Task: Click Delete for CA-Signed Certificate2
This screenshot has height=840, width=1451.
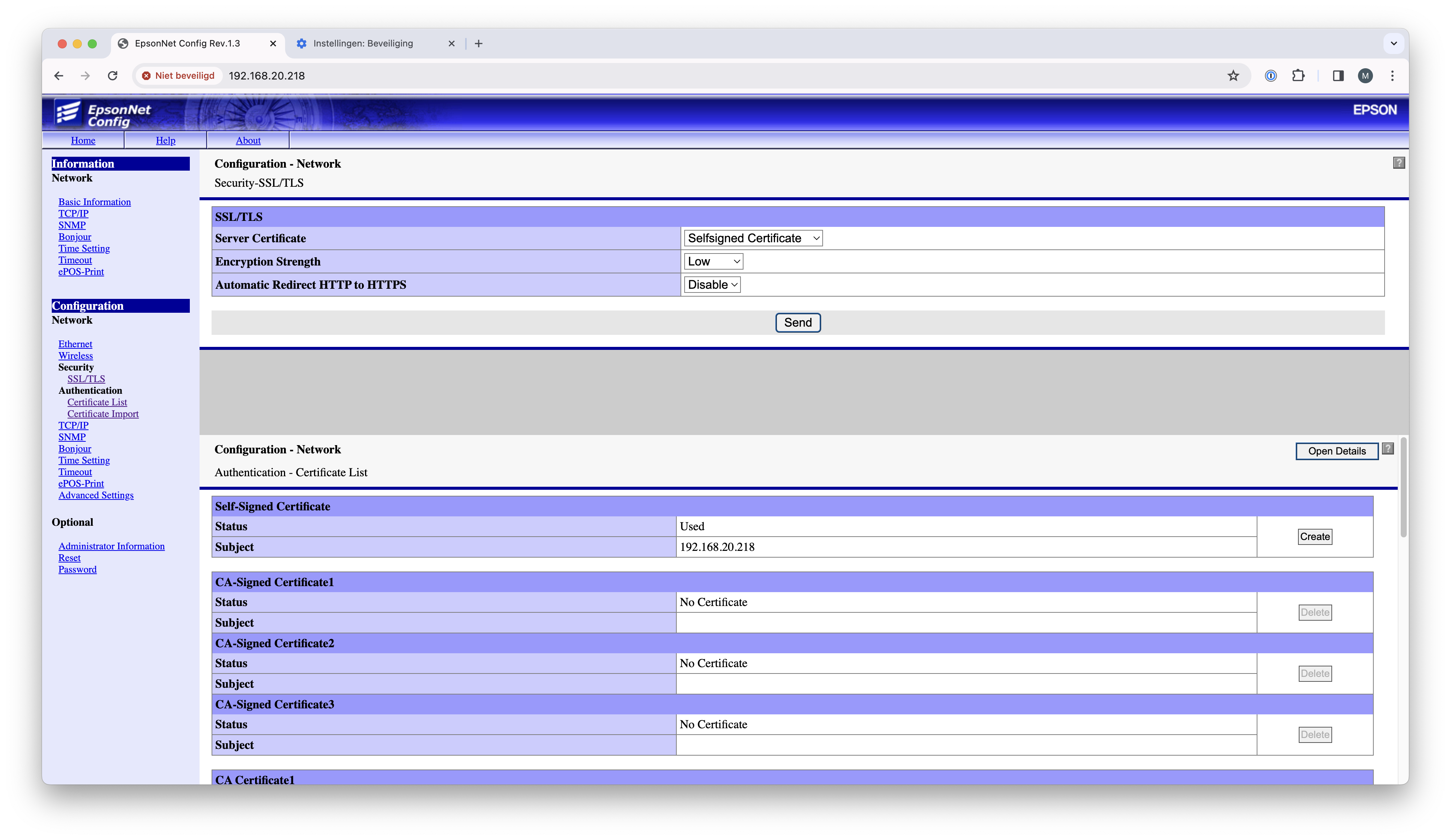Action: pos(1314,673)
